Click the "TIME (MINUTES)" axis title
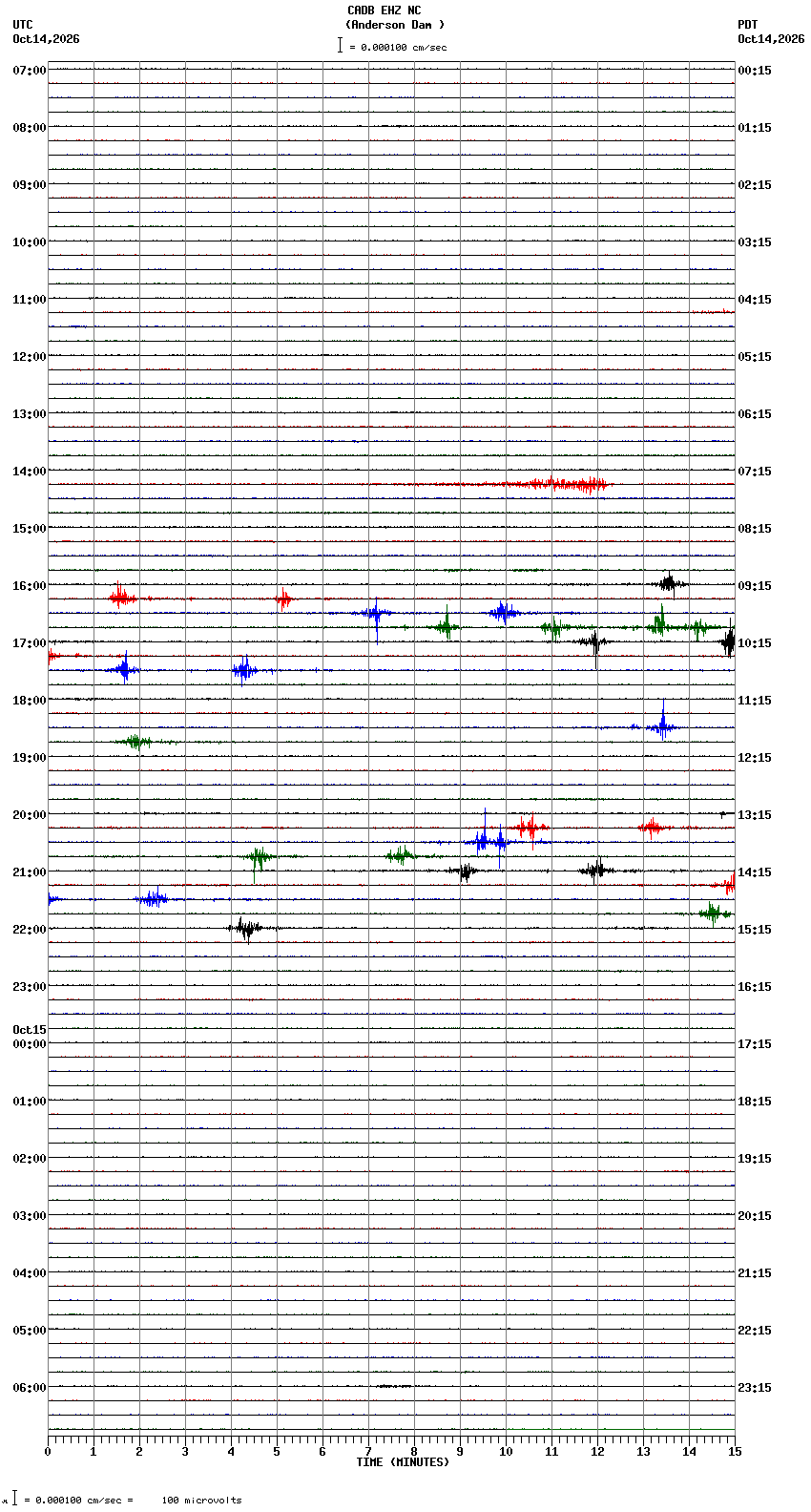Screen dimensions: 811x1512 (403, 1462)
